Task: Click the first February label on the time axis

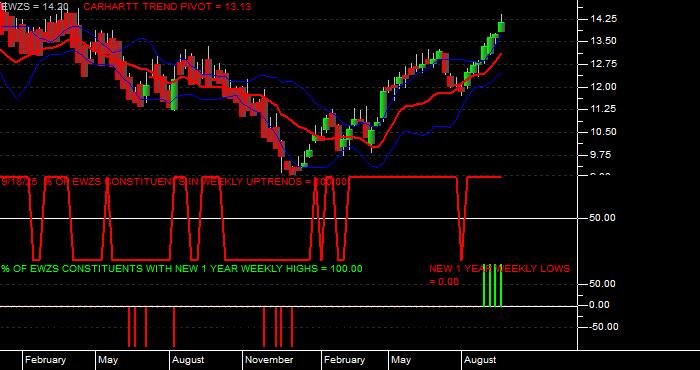Action: (45, 360)
